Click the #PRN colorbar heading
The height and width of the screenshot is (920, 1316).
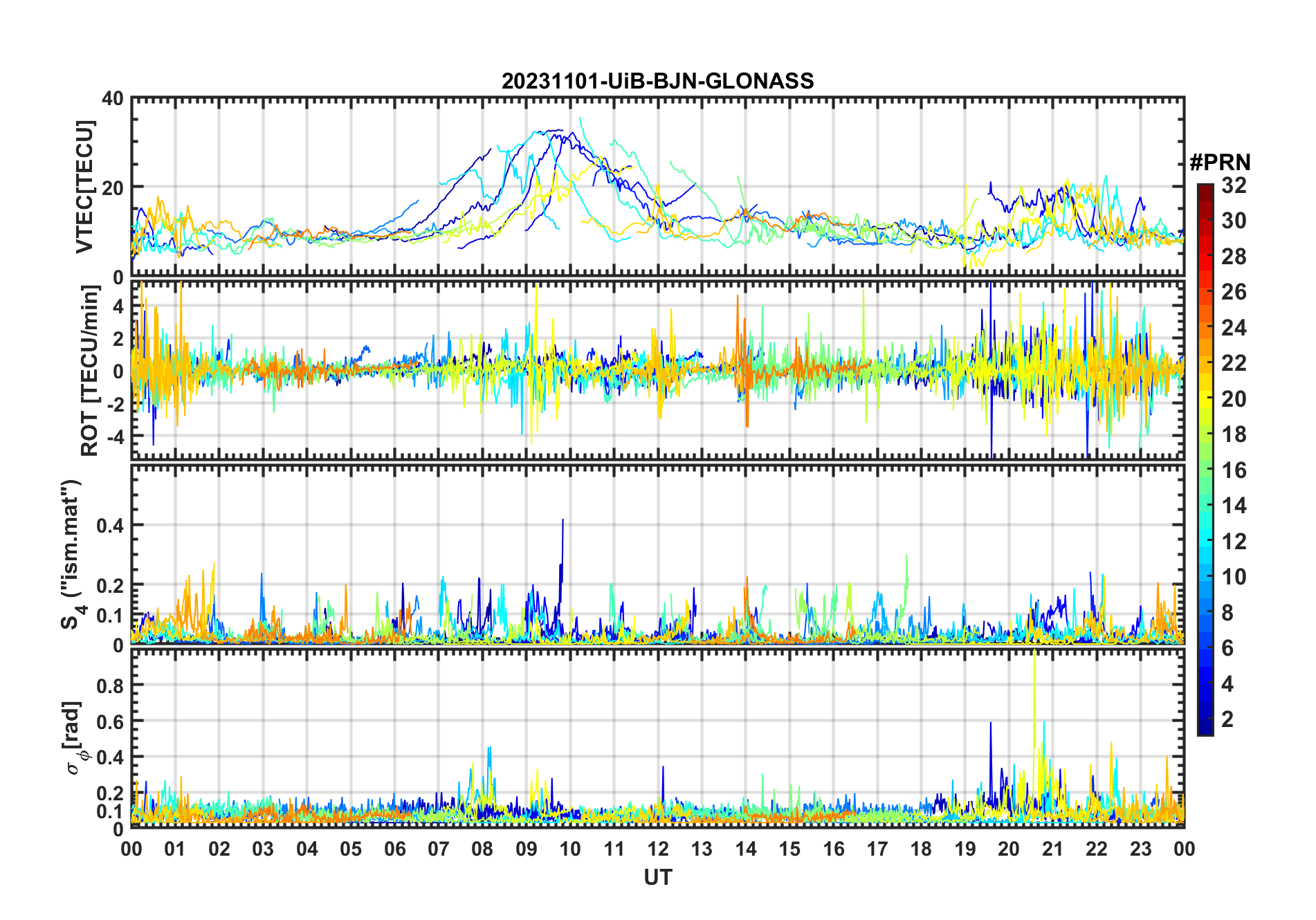click(1220, 163)
